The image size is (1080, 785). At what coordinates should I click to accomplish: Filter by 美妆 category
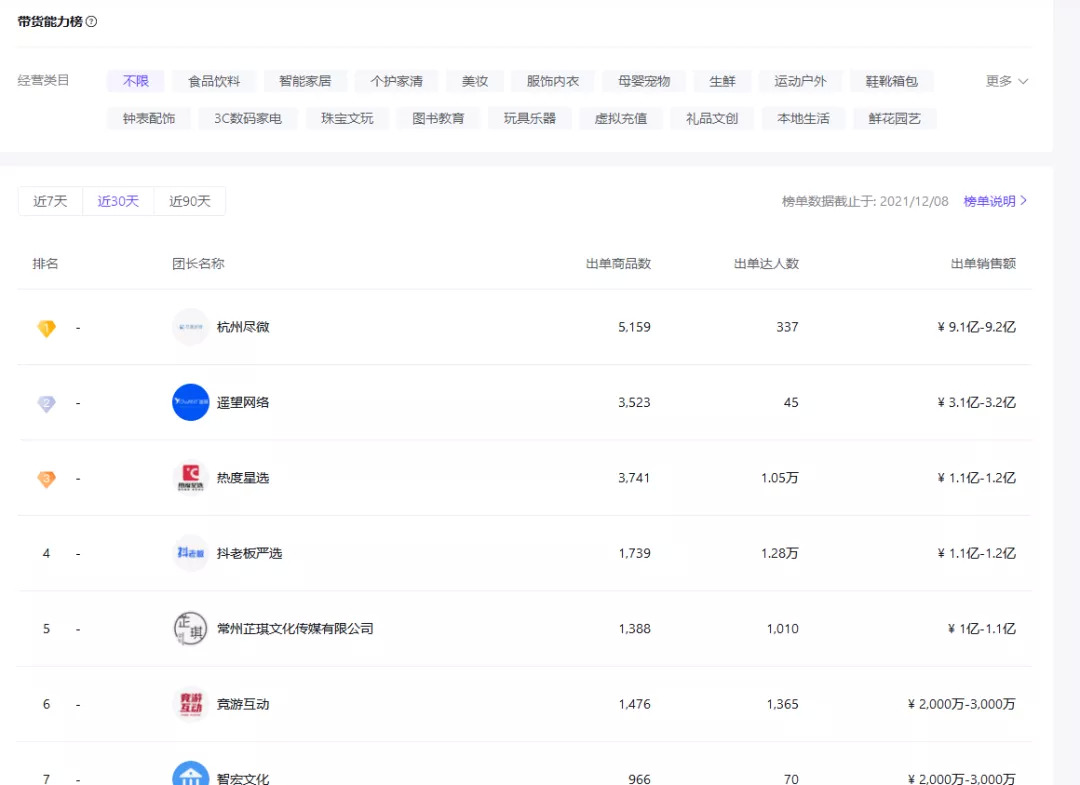tap(475, 81)
